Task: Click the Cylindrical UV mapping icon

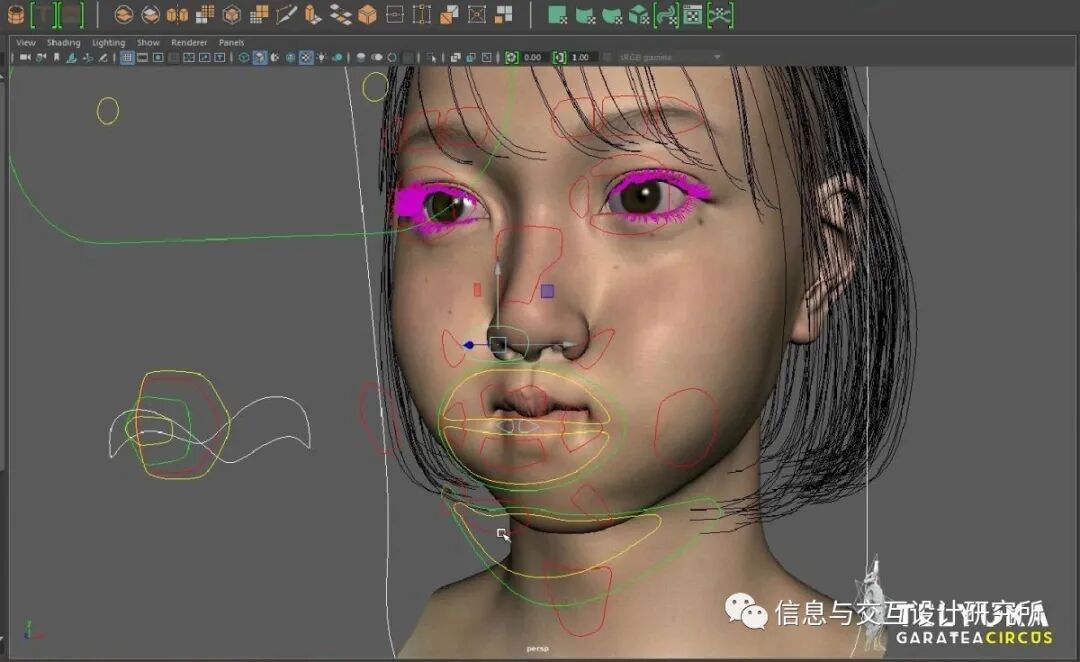Action: (585, 14)
